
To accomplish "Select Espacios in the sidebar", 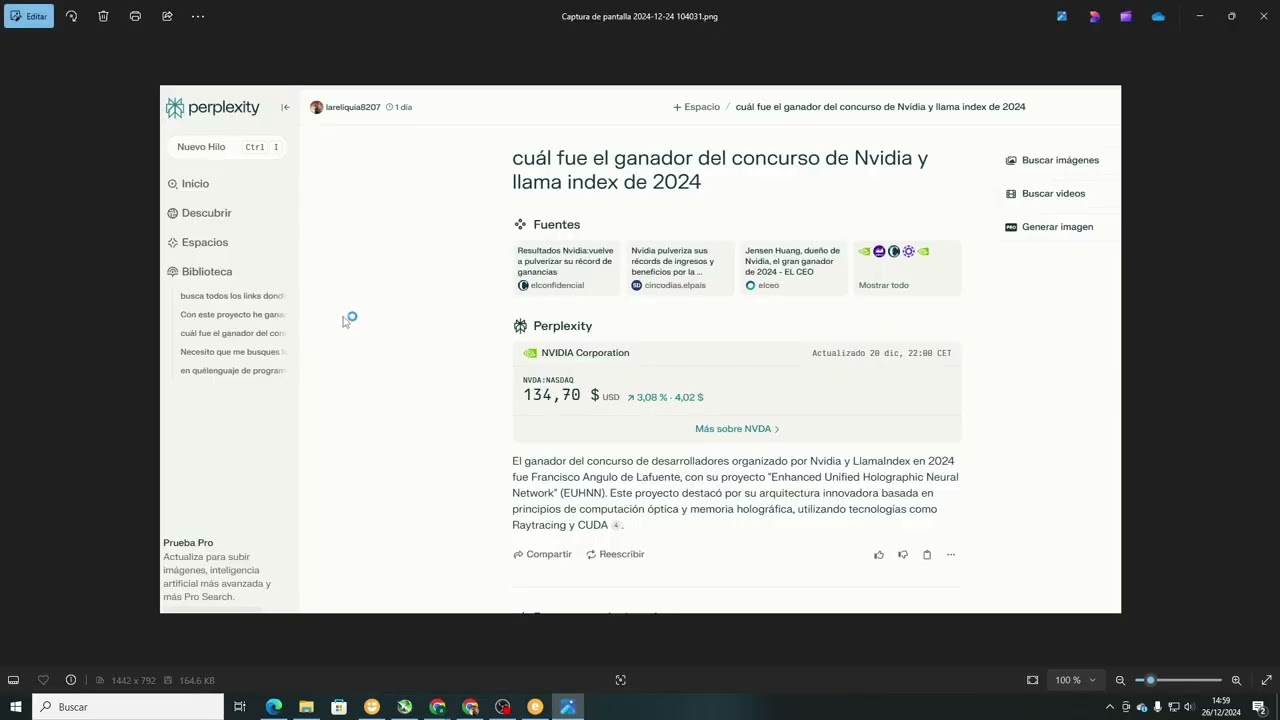I will click(197, 242).
